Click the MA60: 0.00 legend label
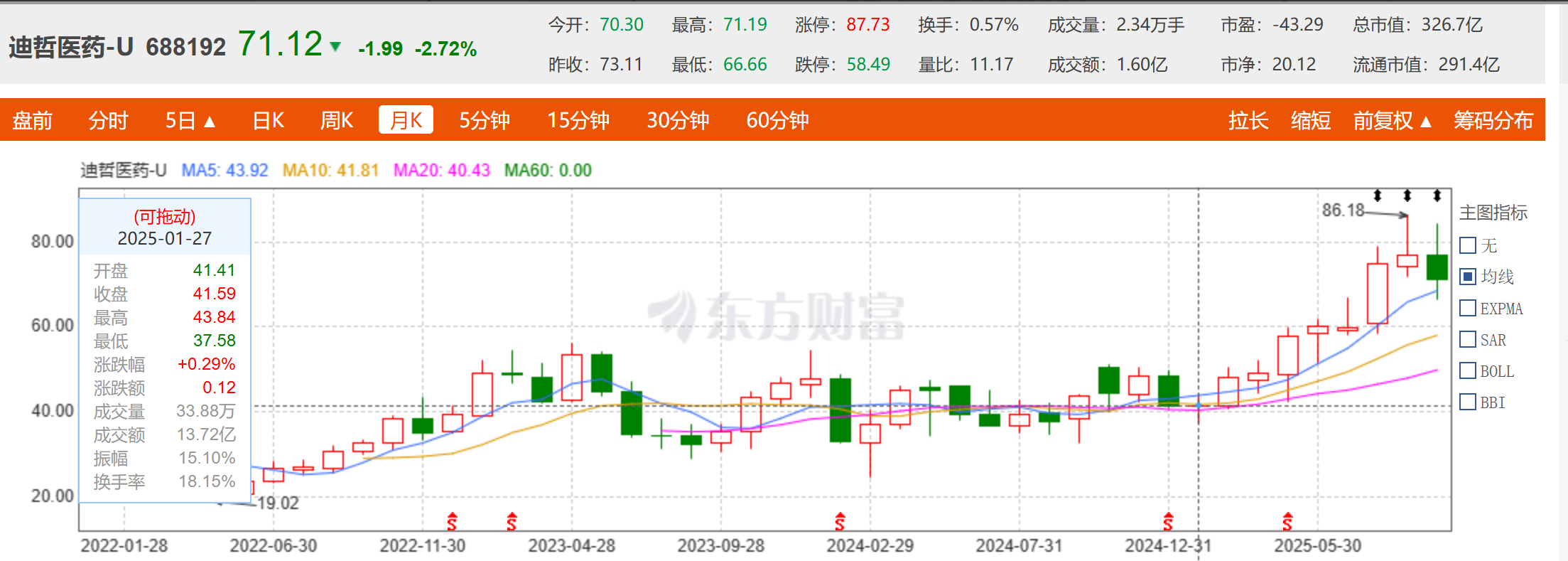Screen dimensions: 1568x561 [x=548, y=171]
